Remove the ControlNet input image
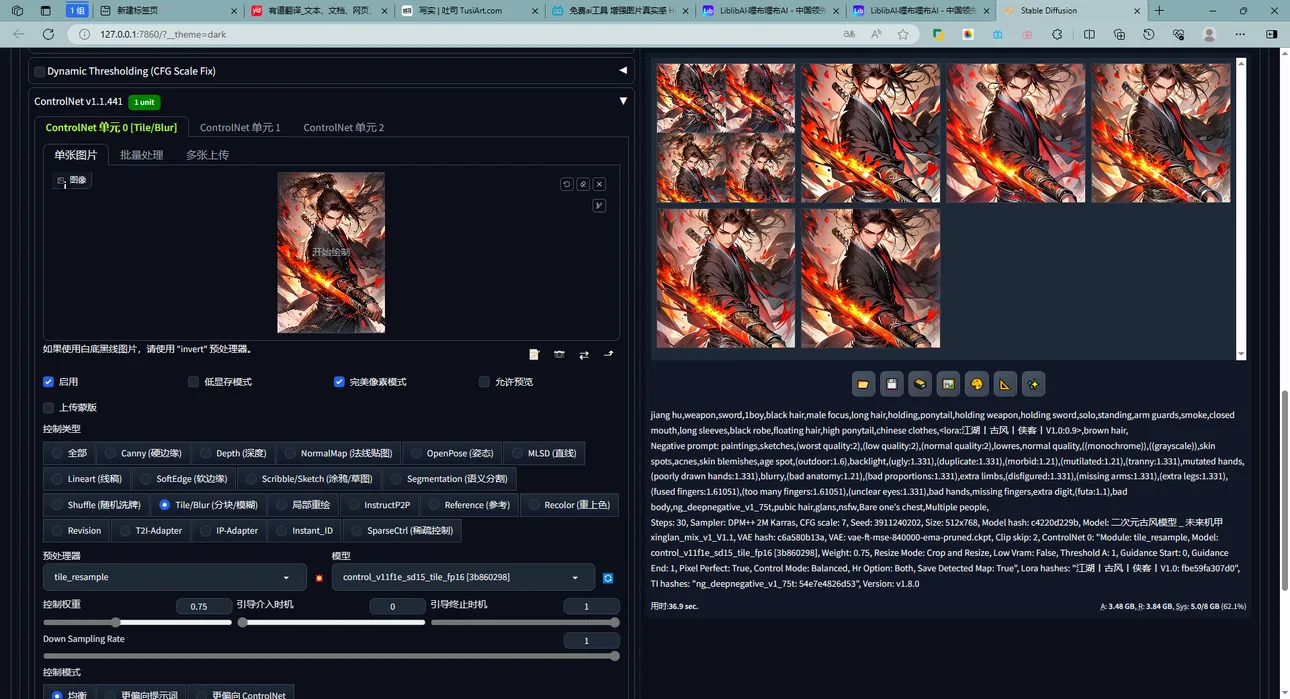1290x699 pixels. coord(599,184)
